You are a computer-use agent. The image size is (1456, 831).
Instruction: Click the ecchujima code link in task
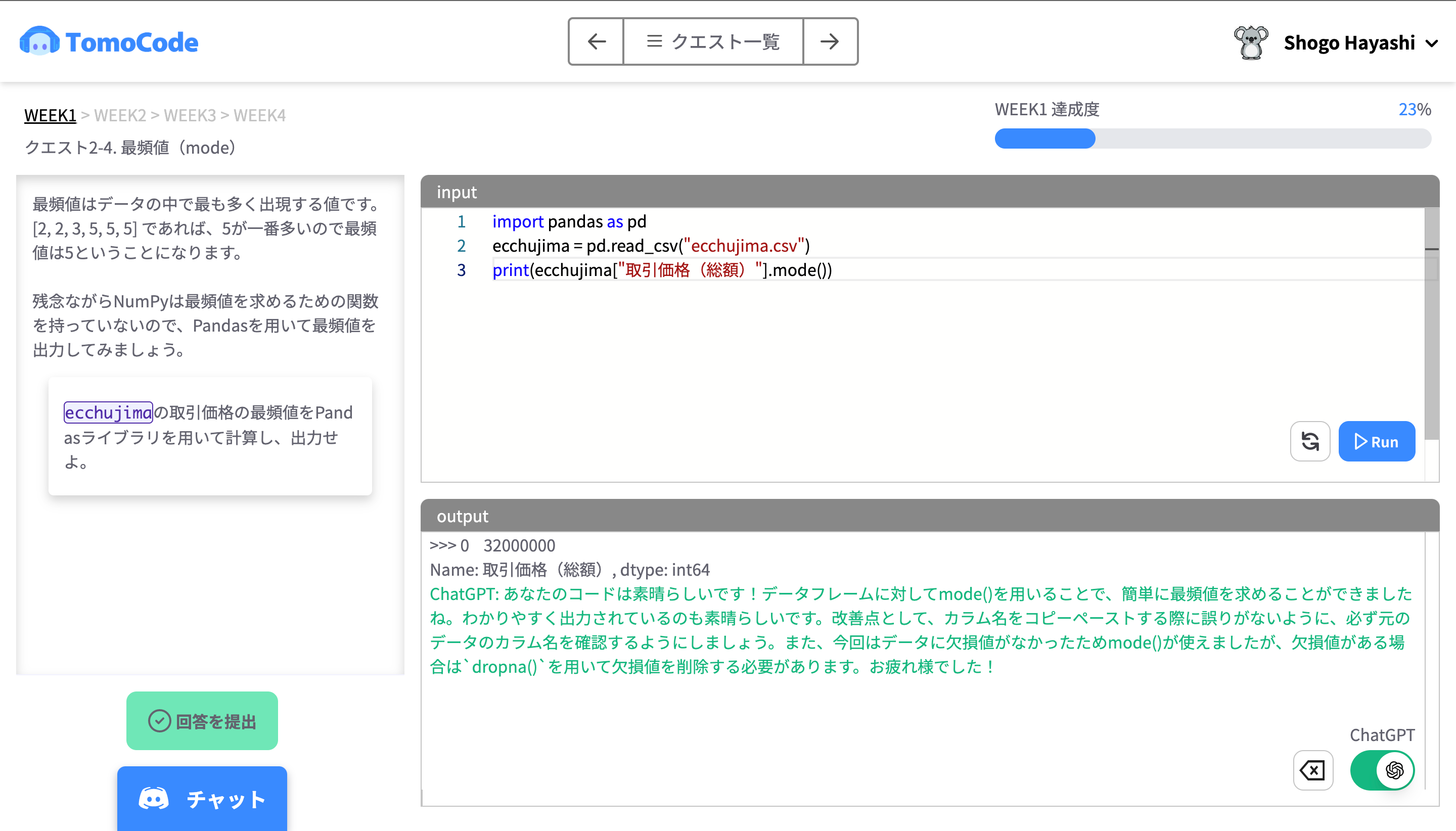(108, 412)
